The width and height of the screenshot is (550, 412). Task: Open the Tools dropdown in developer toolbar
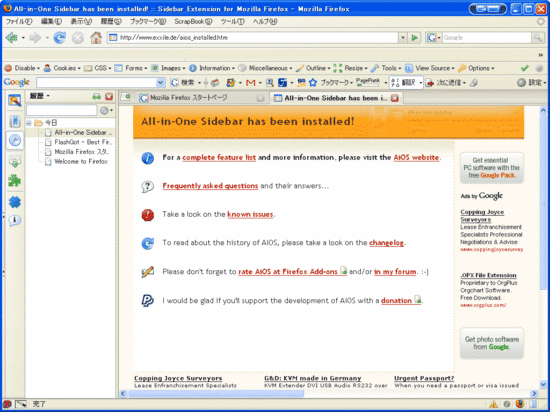click(386, 68)
